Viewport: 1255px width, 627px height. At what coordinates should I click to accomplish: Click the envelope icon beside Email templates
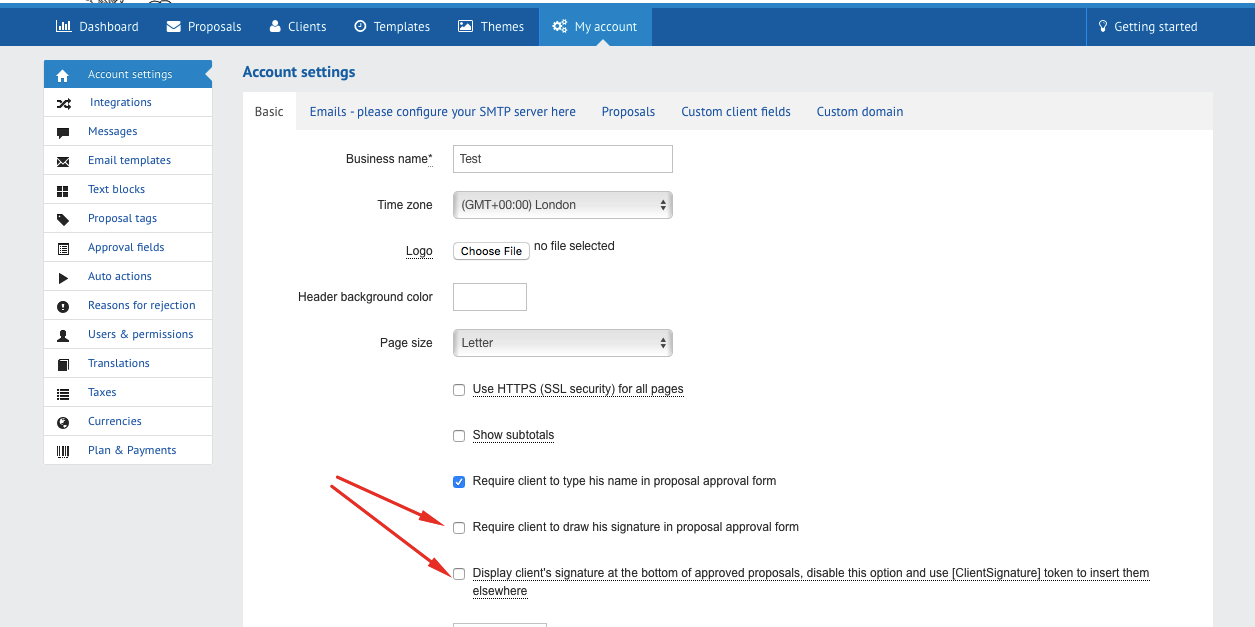tap(63, 161)
